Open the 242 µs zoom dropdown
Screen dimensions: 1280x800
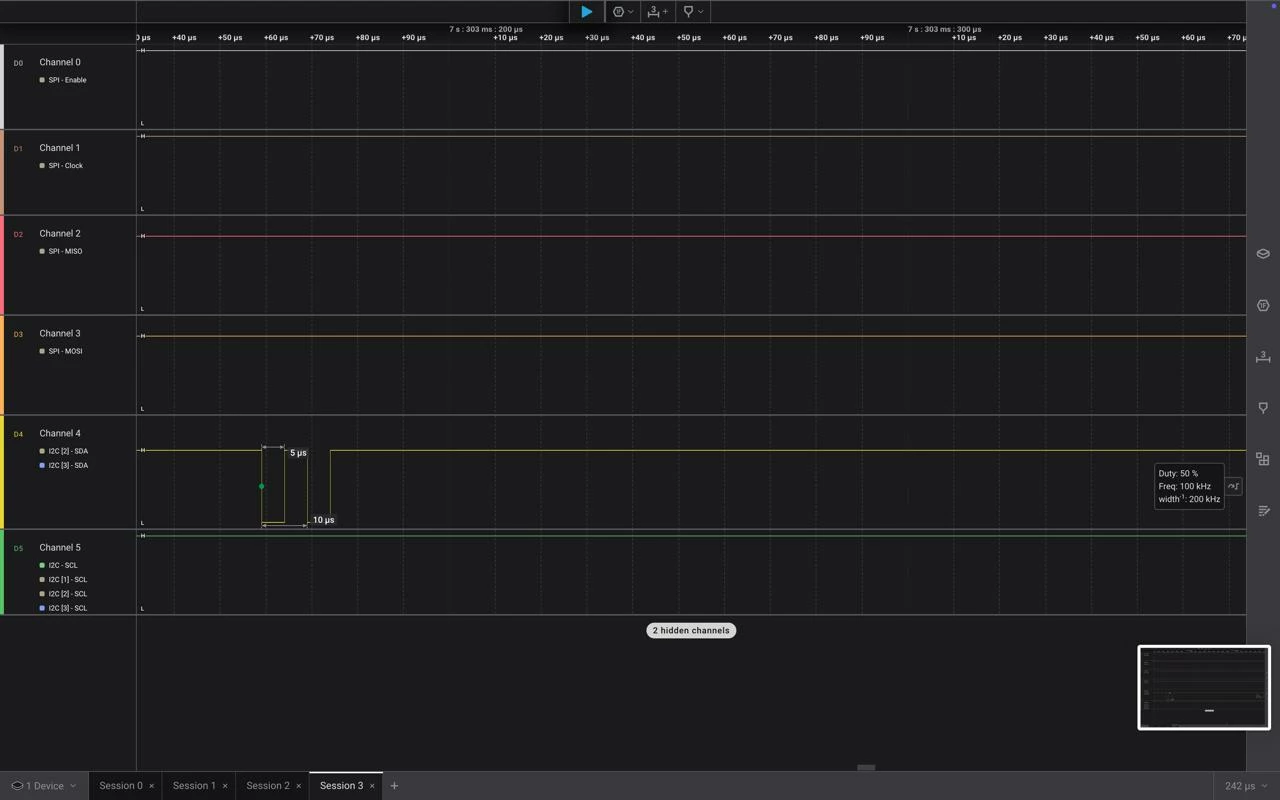1246,786
